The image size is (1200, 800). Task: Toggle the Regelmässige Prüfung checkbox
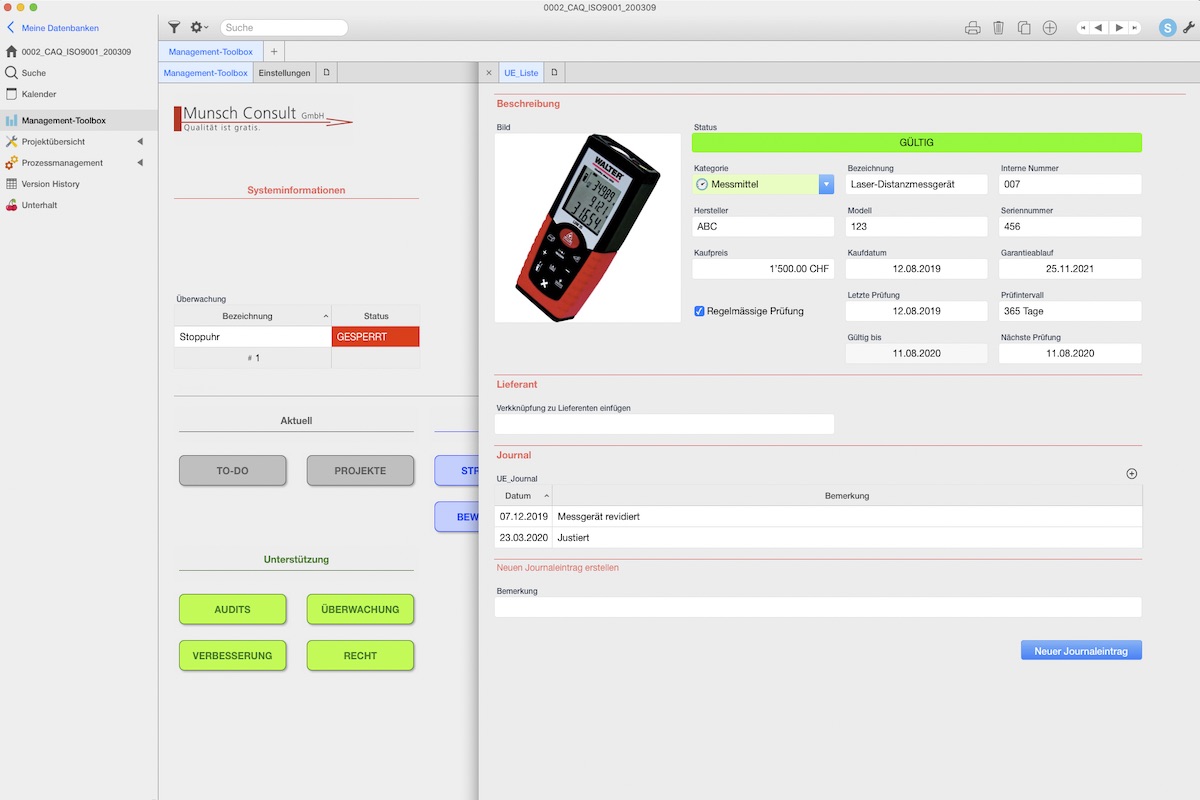pyautogui.click(x=700, y=311)
